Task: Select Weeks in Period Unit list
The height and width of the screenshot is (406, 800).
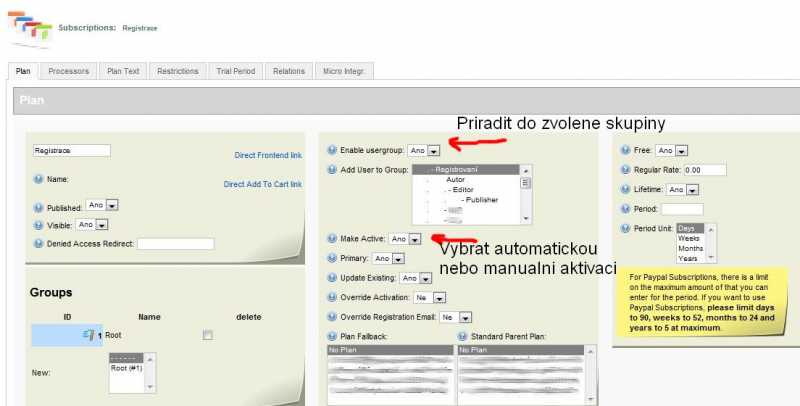Action: coord(690,238)
